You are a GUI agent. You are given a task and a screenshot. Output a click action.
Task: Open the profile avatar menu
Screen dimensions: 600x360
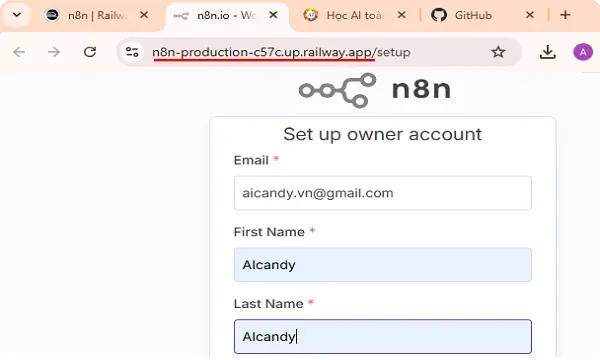[x=583, y=52]
